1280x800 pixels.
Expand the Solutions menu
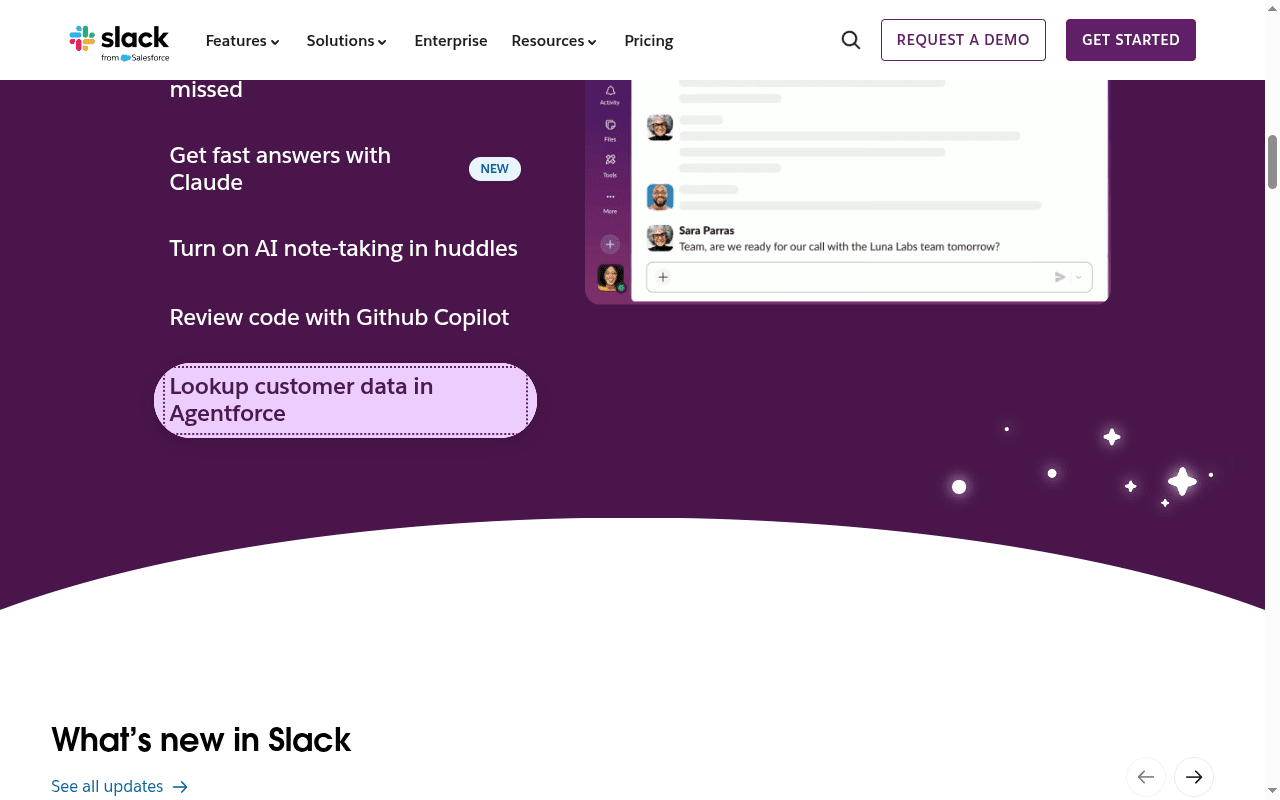pyautogui.click(x=346, y=41)
